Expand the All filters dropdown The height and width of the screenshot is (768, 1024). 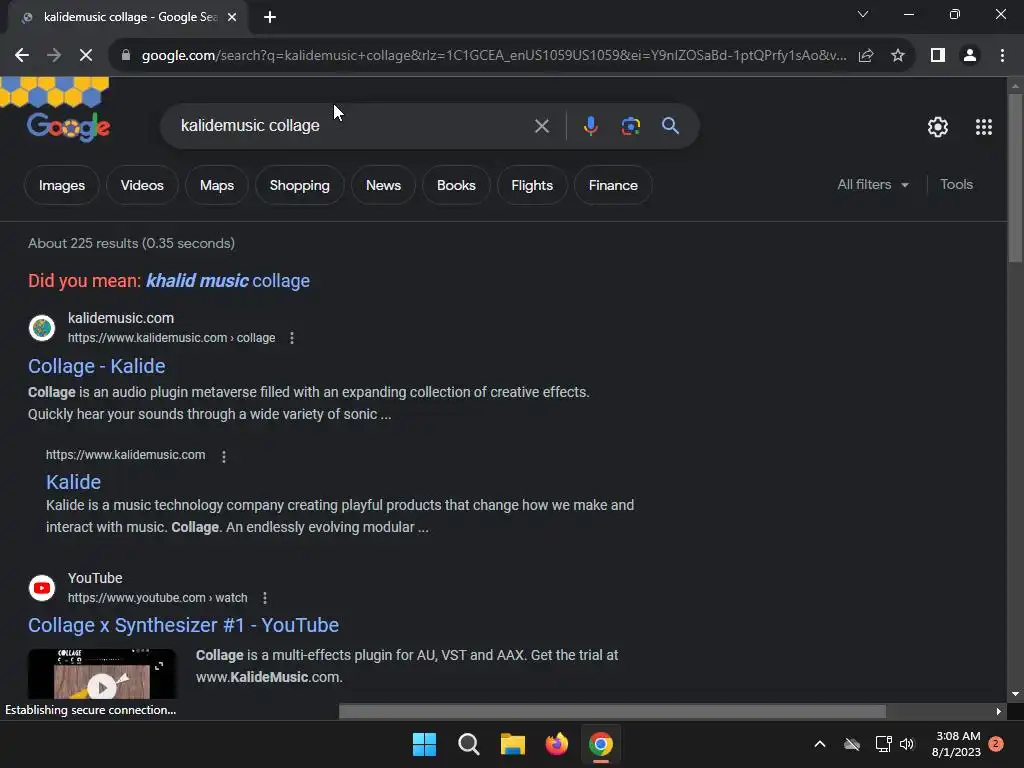click(x=873, y=185)
